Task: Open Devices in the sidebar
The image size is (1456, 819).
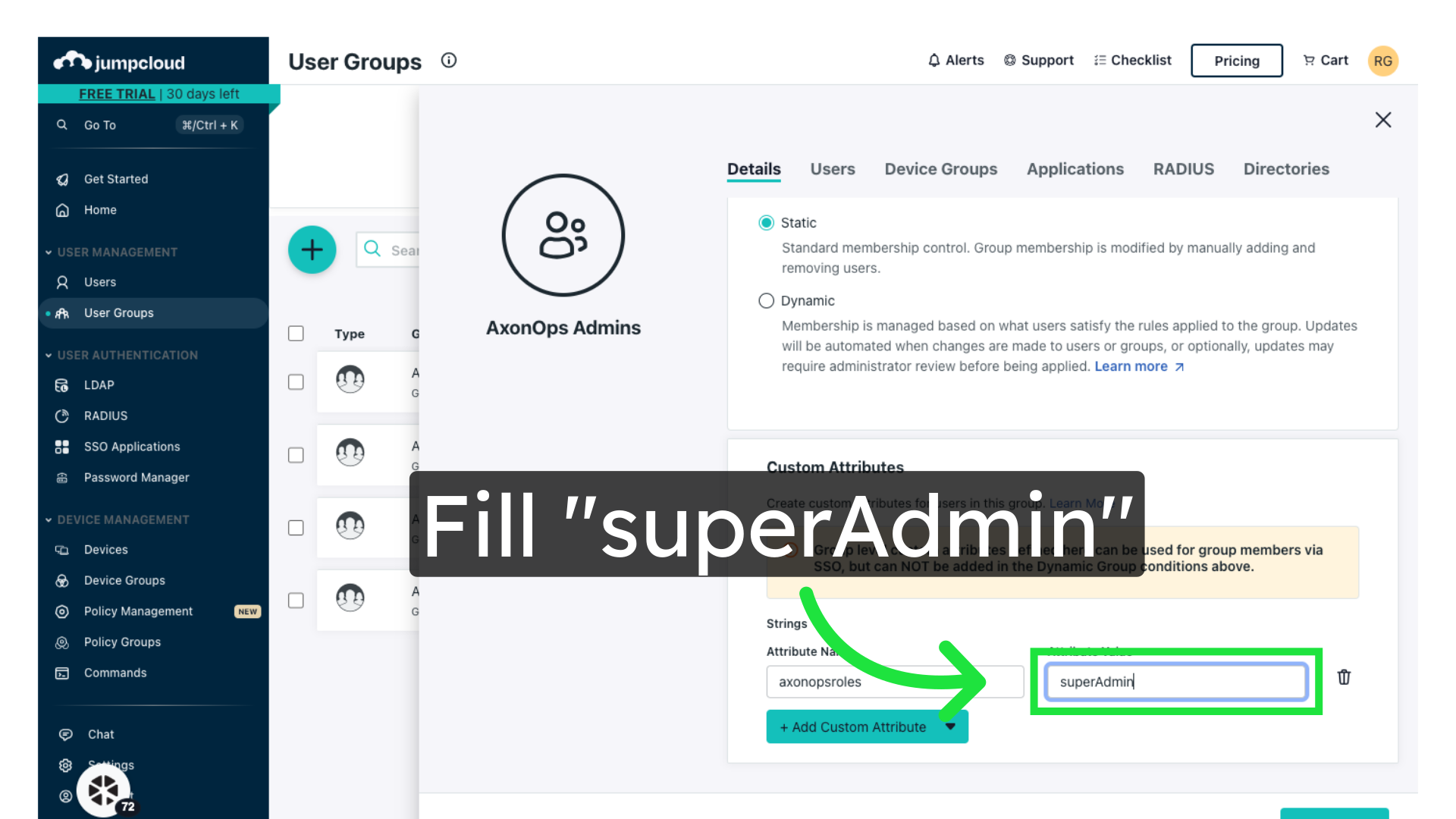Action: click(x=105, y=550)
